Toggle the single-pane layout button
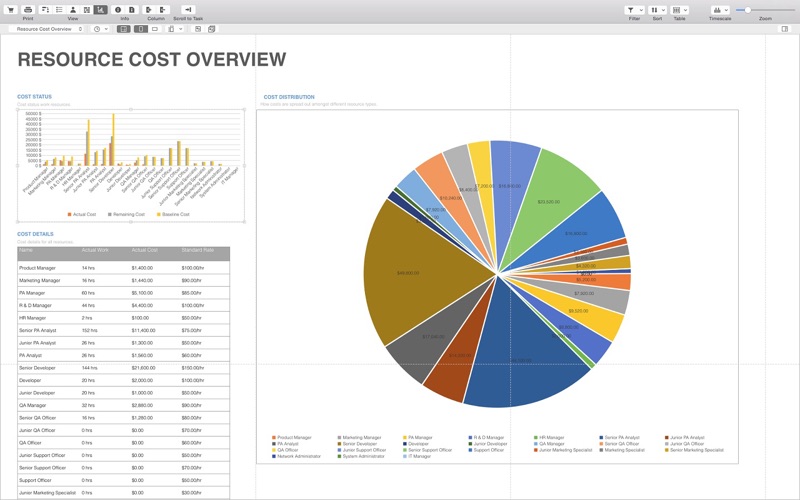 141,29
